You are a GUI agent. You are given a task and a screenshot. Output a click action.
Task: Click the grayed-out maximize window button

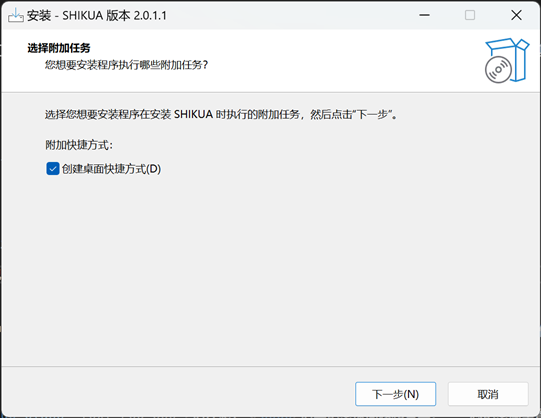[x=470, y=15]
